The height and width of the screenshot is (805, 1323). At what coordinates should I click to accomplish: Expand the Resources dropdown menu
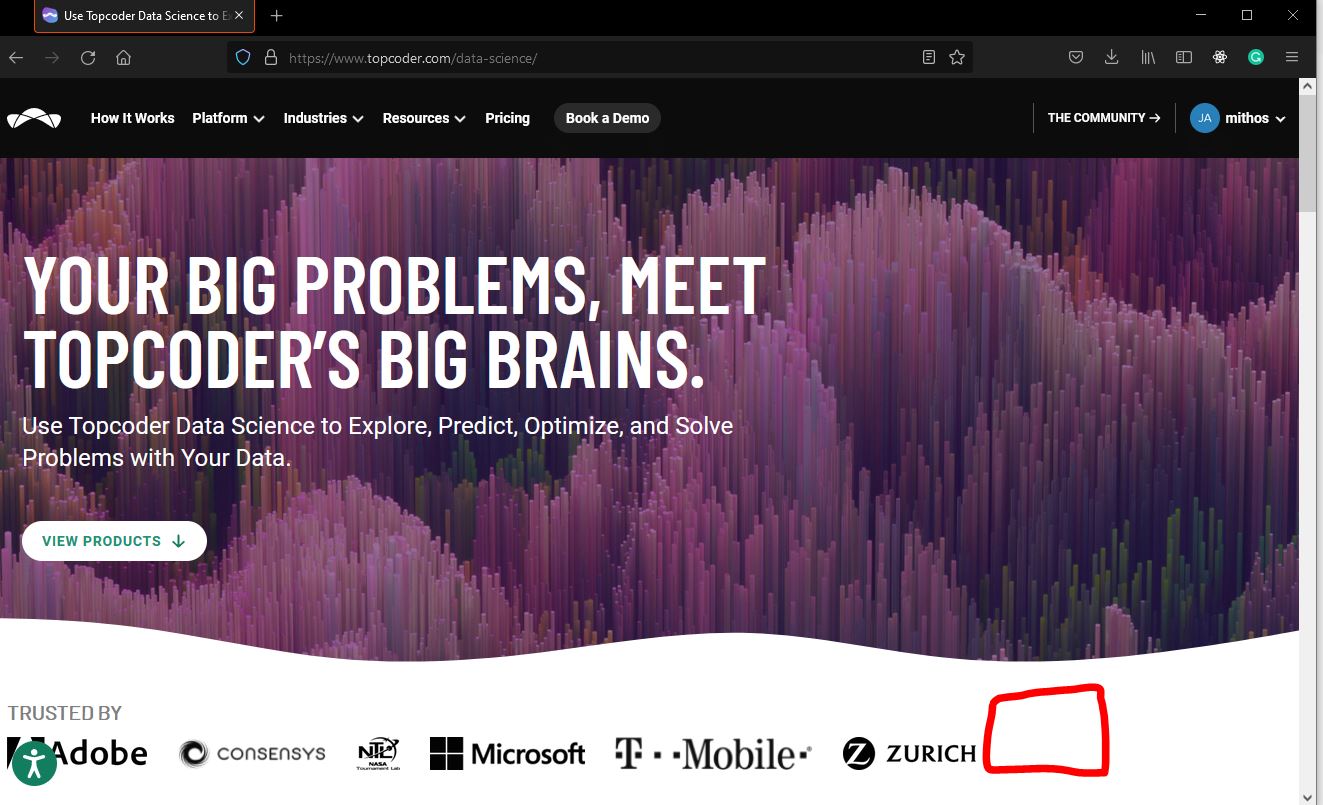(x=424, y=118)
